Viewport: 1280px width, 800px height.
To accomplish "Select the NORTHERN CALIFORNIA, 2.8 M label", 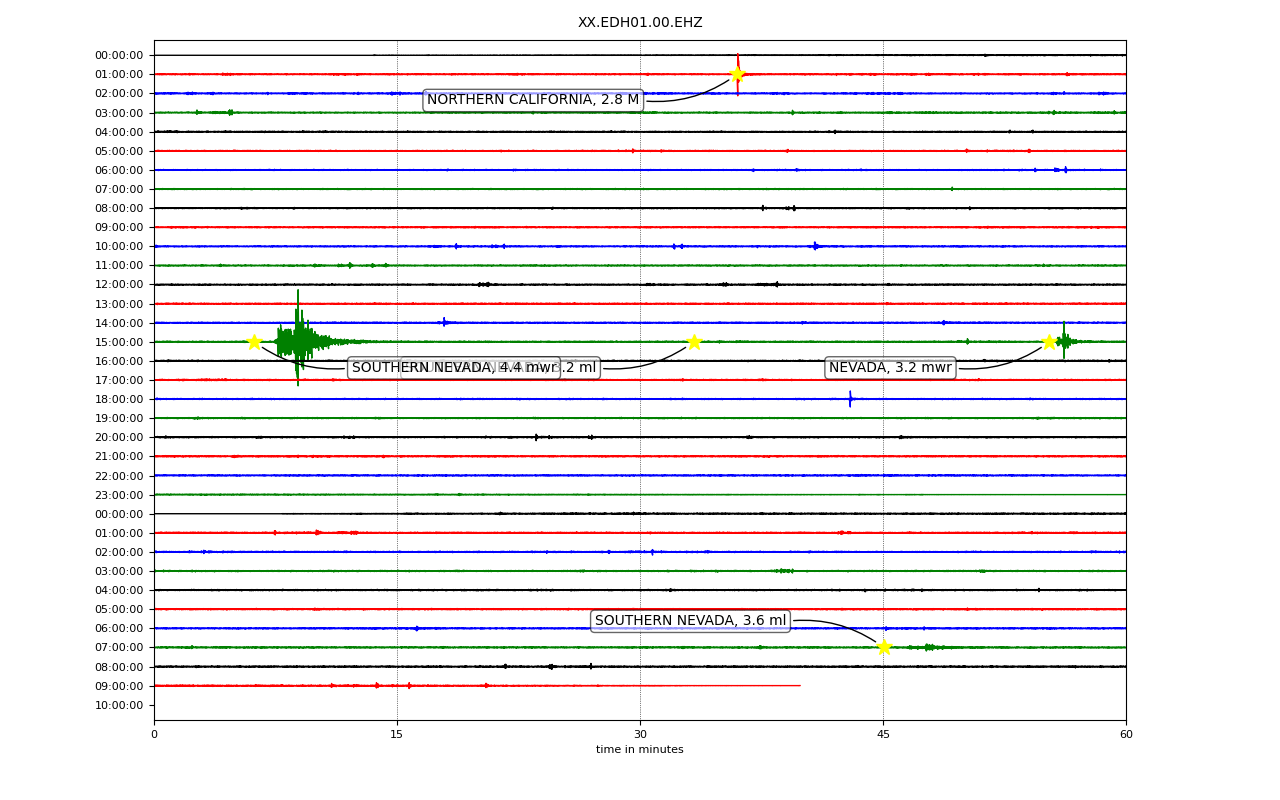I will pyautogui.click(x=533, y=100).
